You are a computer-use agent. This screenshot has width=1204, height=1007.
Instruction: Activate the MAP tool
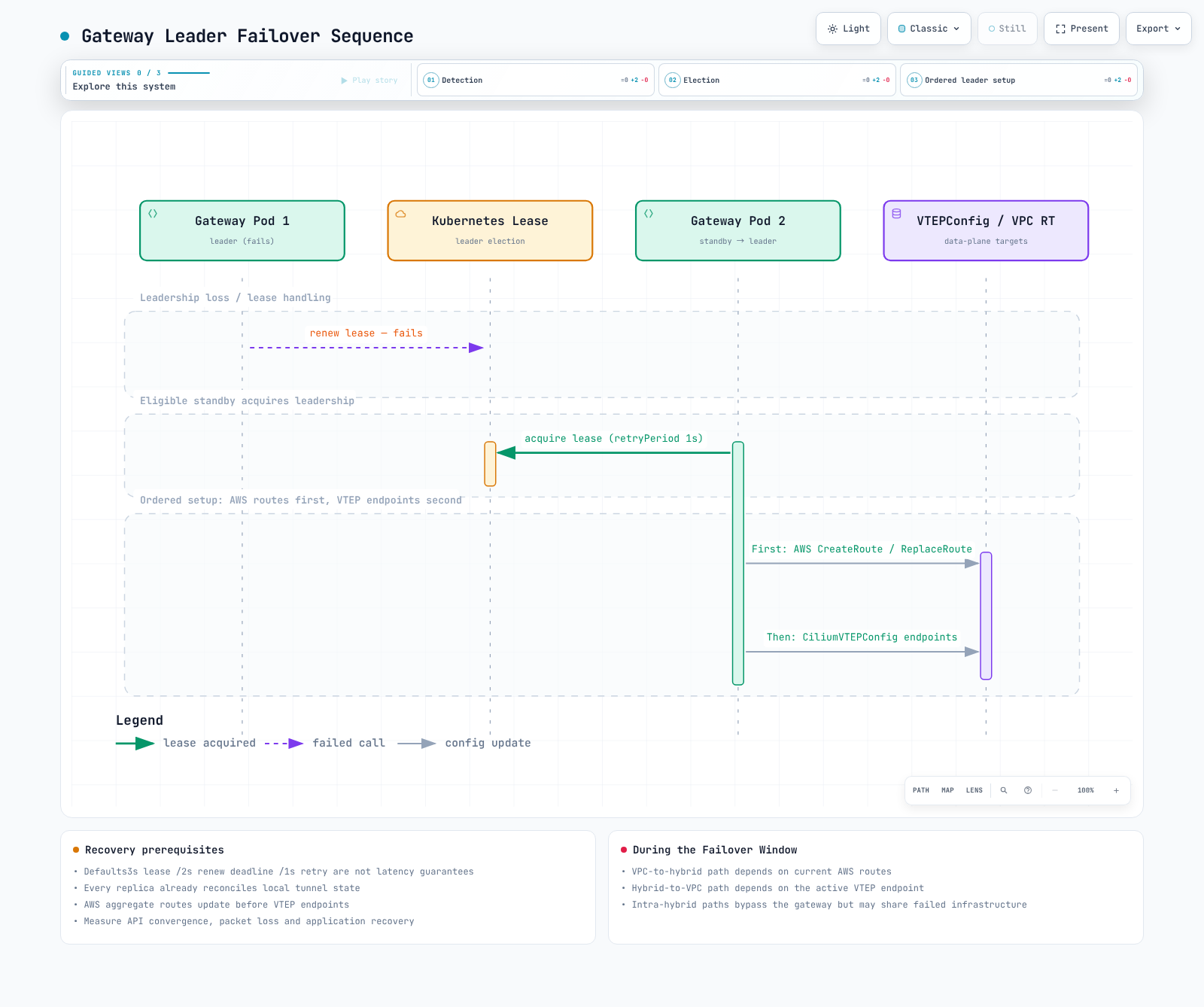coord(947,790)
